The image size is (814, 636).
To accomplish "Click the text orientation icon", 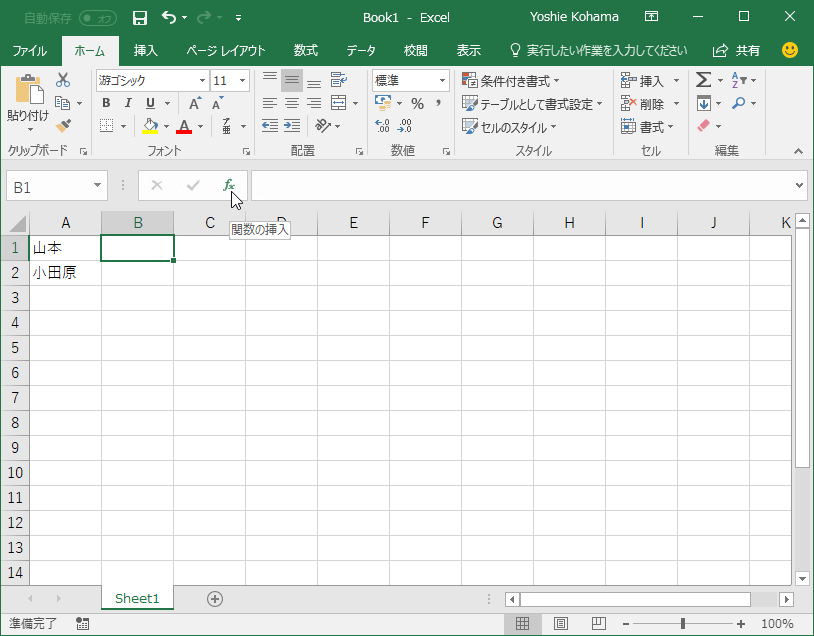I will coord(322,126).
